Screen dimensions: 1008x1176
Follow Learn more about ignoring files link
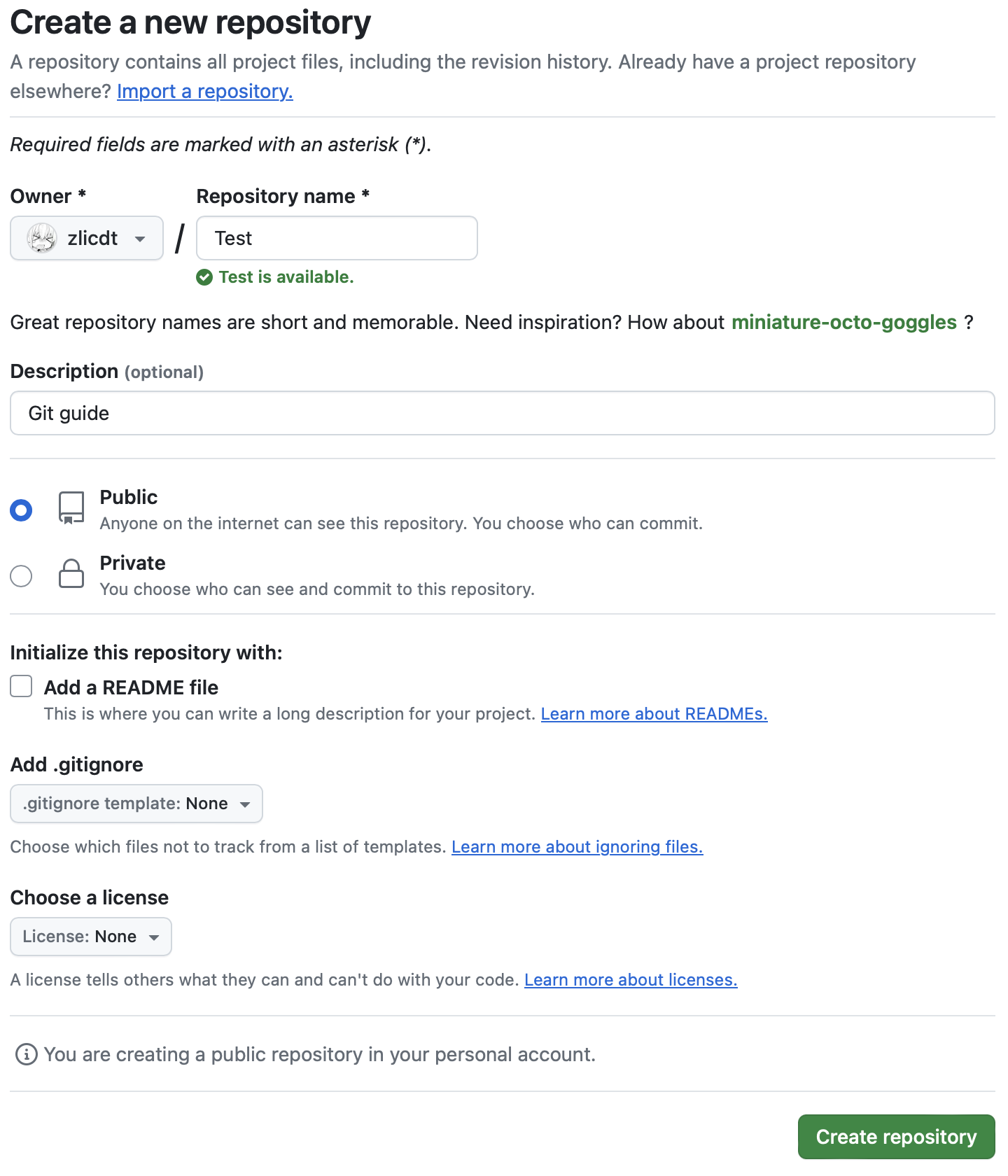click(x=577, y=847)
